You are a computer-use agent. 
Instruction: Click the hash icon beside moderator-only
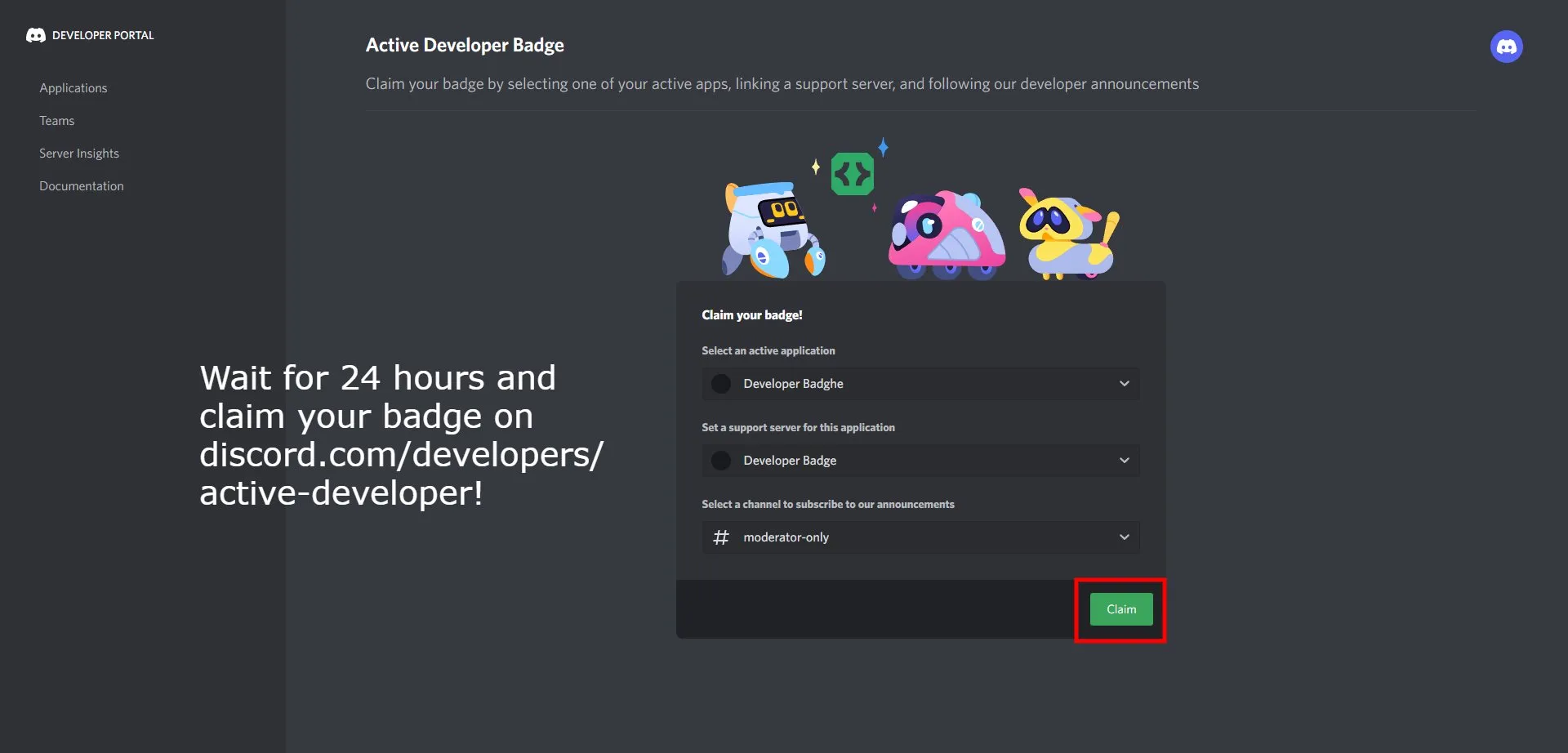[x=721, y=537]
